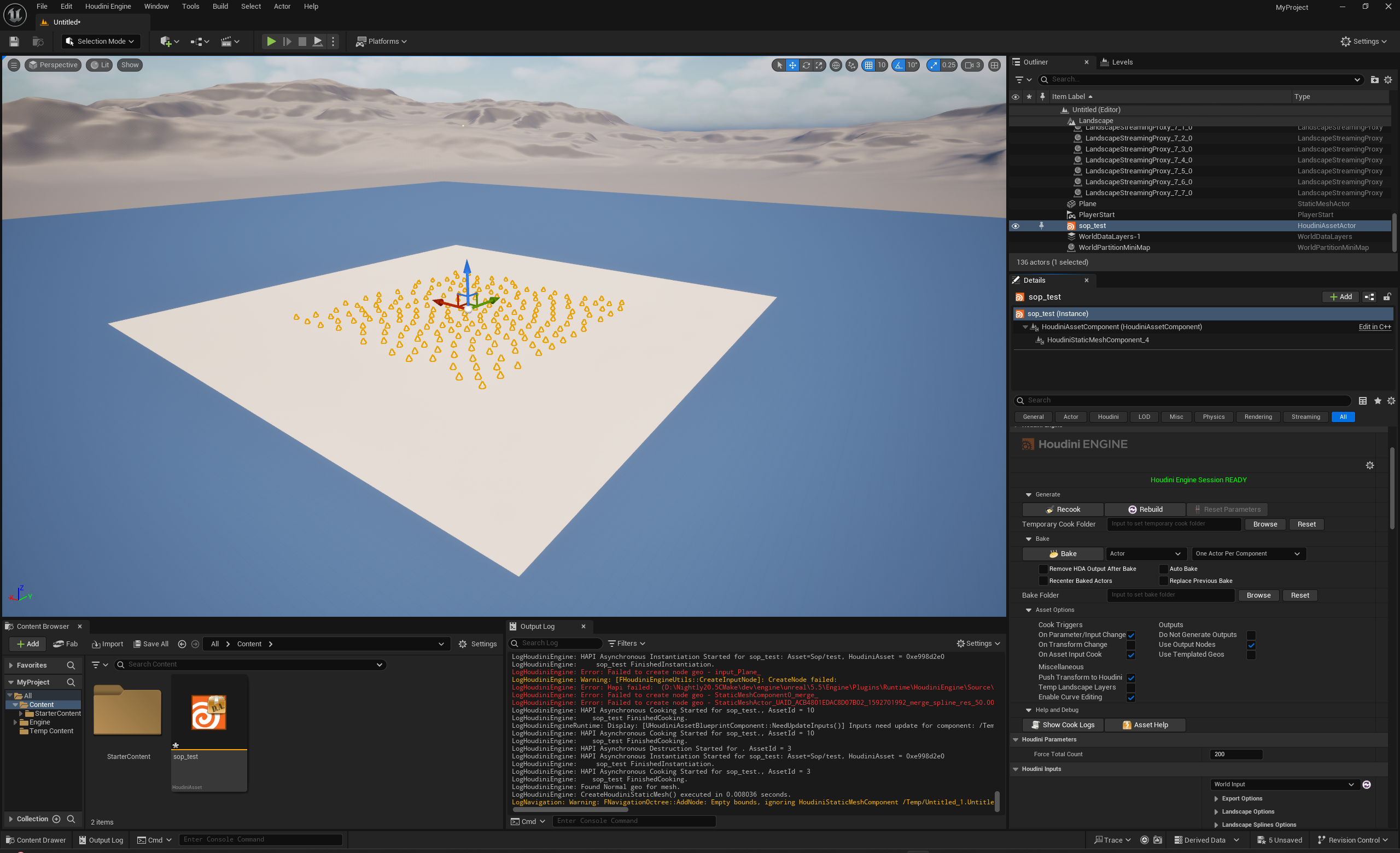The height and width of the screenshot is (853, 1400).
Task: Click the refresh icon beside World Input
Action: 1367,785
